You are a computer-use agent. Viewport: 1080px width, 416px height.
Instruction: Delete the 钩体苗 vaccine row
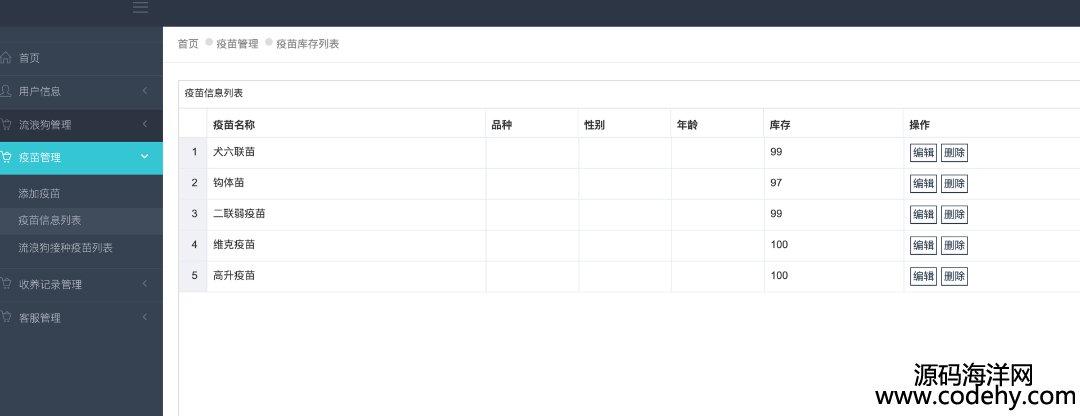click(954, 184)
